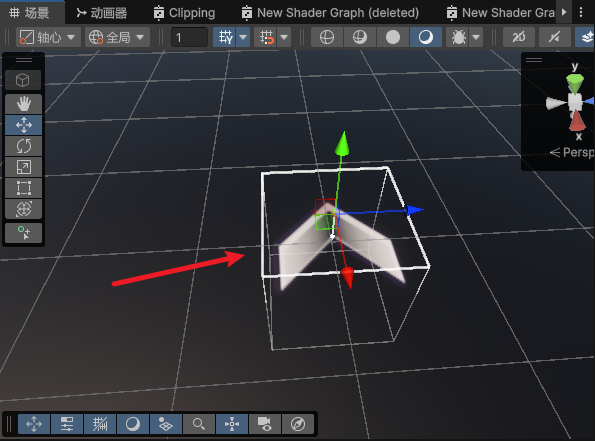
Task: Click the gizmo center cube
Action: (x=575, y=102)
